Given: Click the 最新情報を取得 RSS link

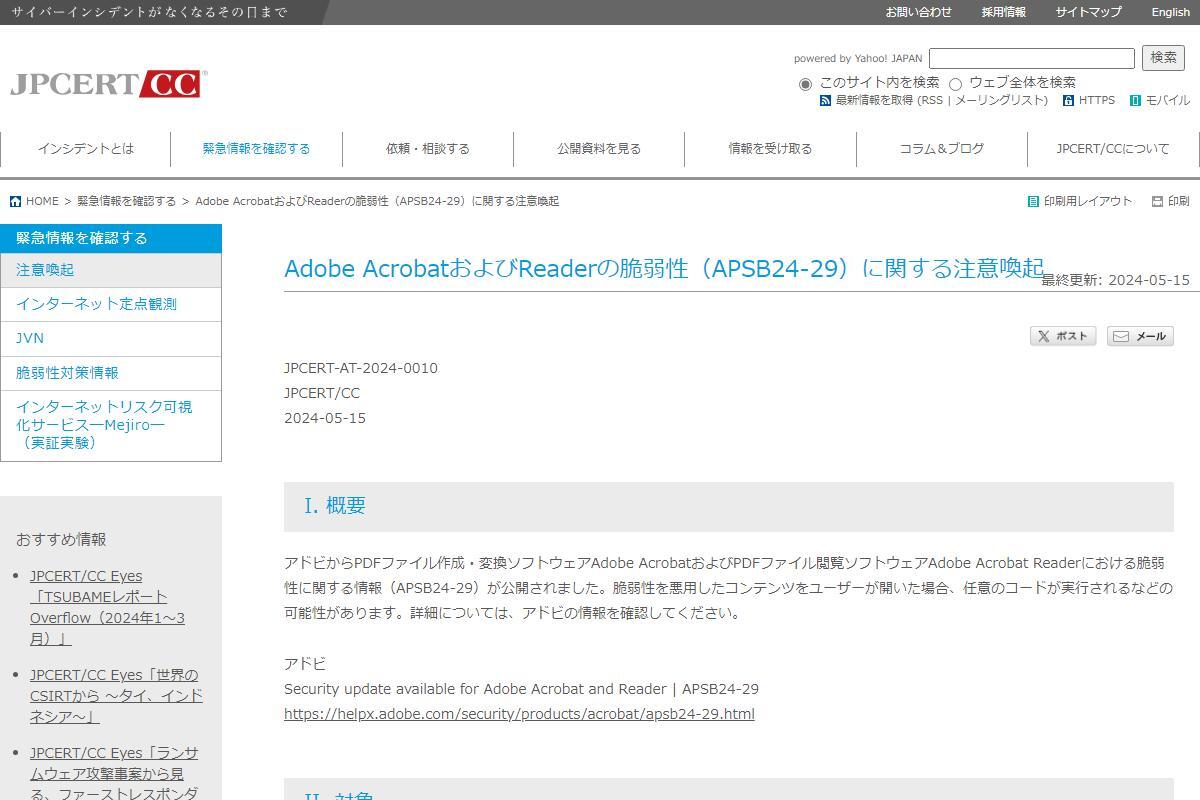Looking at the screenshot, I should tap(889, 101).
